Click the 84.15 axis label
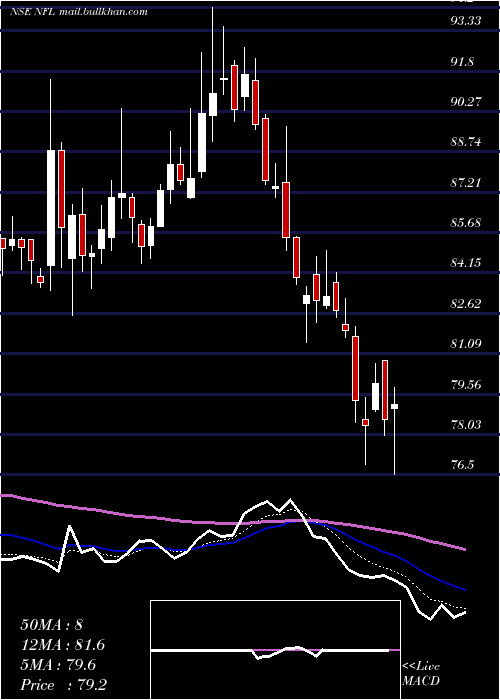 (466, 262)
